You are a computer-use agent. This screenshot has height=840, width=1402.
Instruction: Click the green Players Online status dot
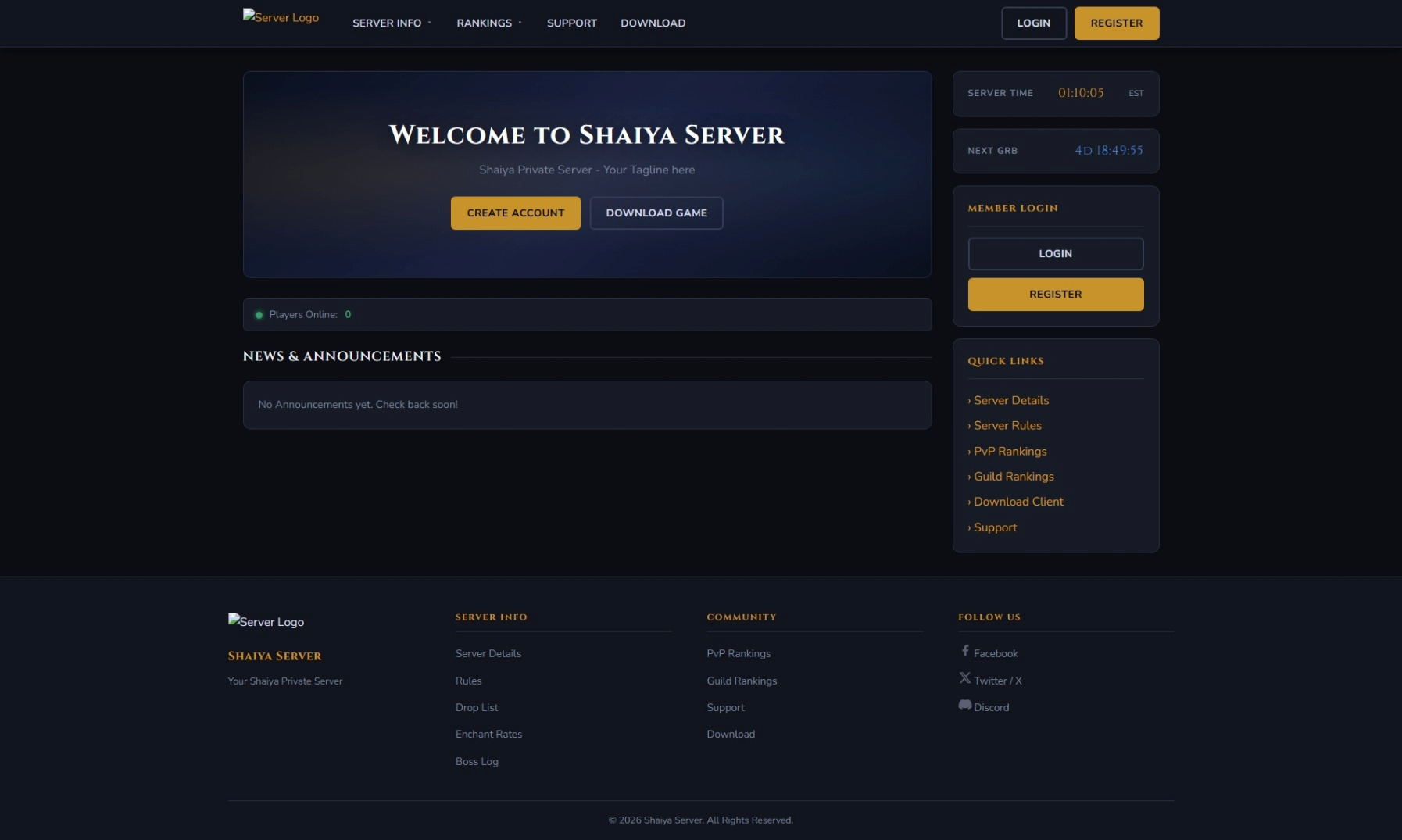click(x=259, y=315)
